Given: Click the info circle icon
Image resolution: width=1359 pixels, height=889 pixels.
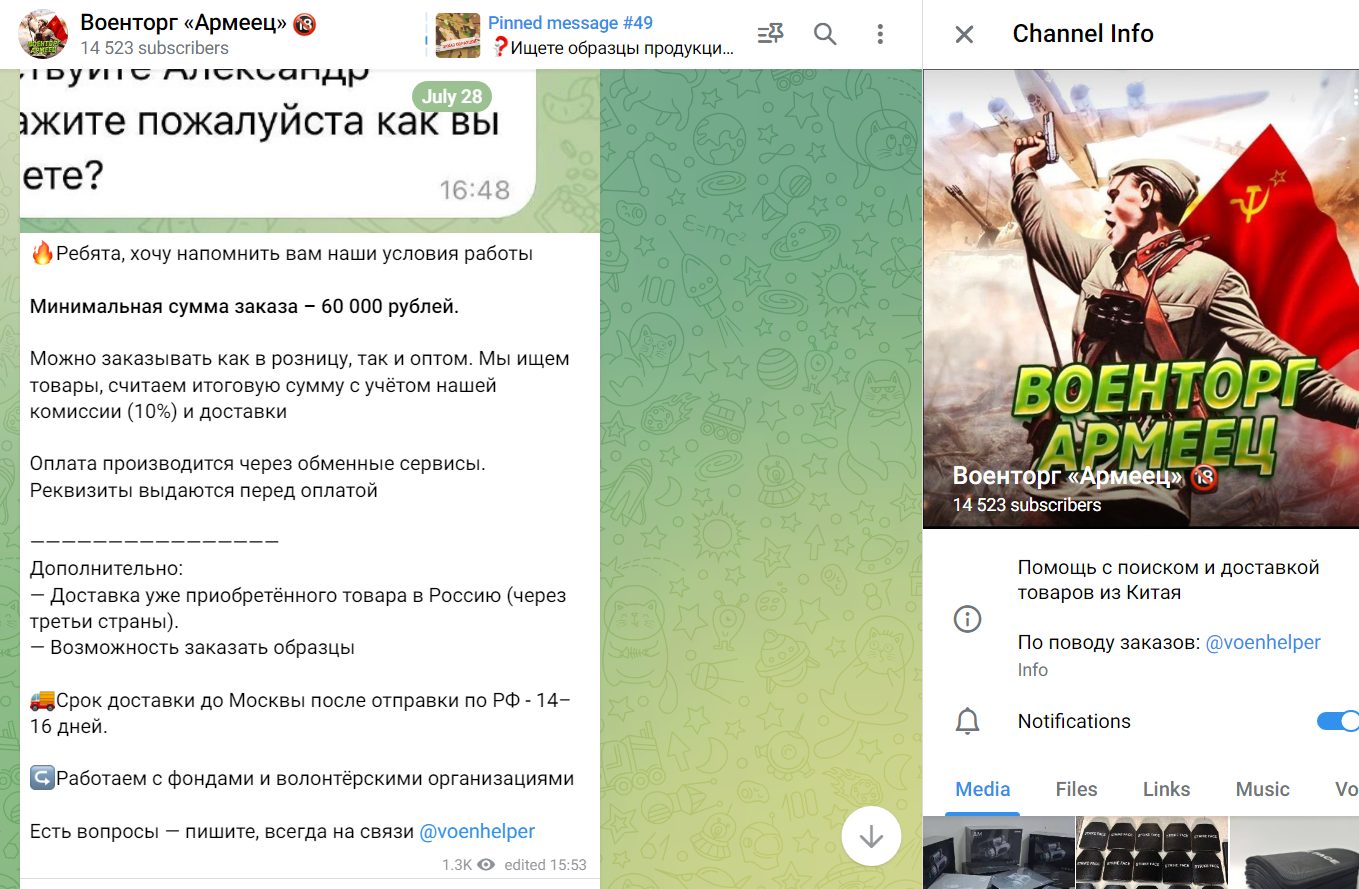Looking at the screenshot, I should pyautogui.click(x=967, y=619).
